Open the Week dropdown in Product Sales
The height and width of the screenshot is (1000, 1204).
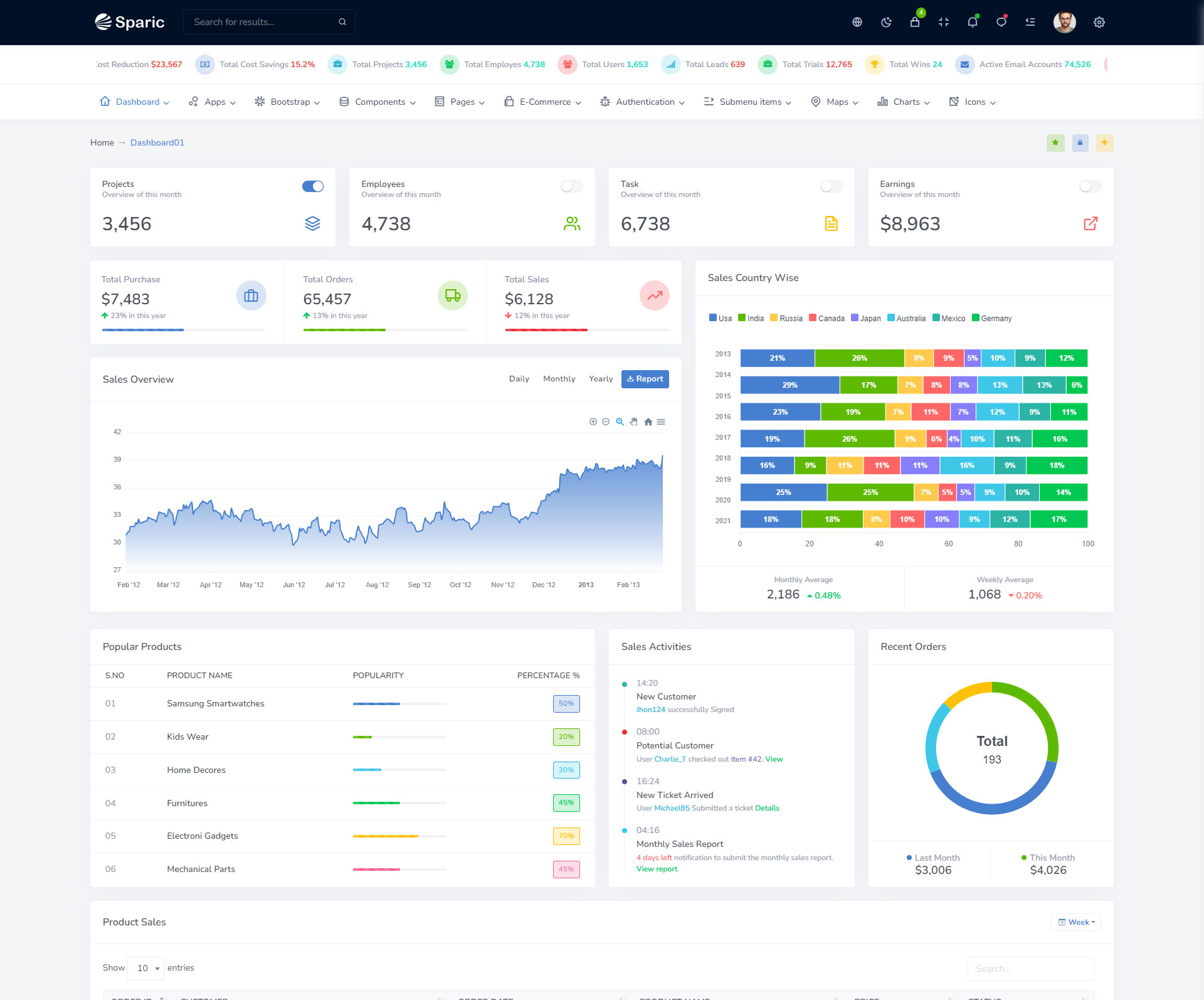tap(1076, 922)
